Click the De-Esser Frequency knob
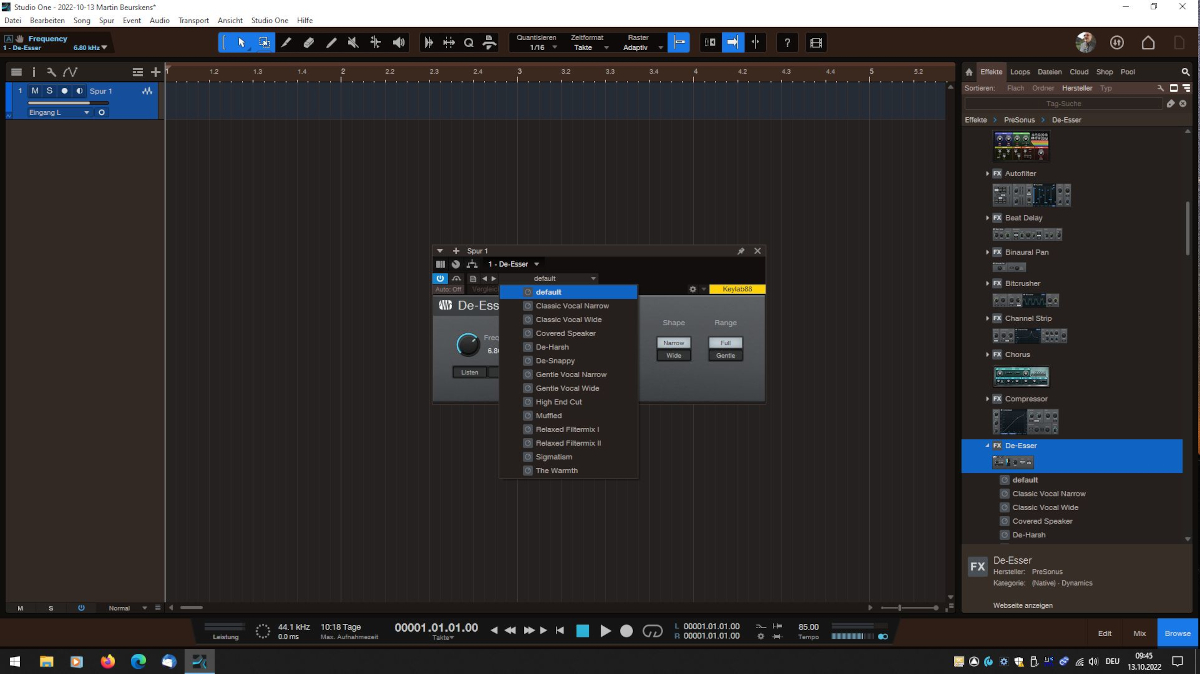 click(x=467, y=345)
